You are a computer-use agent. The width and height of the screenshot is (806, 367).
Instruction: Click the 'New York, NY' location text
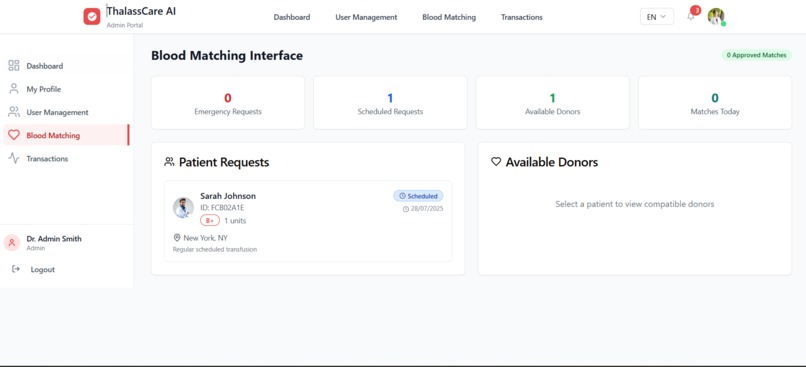pos(206,238)
